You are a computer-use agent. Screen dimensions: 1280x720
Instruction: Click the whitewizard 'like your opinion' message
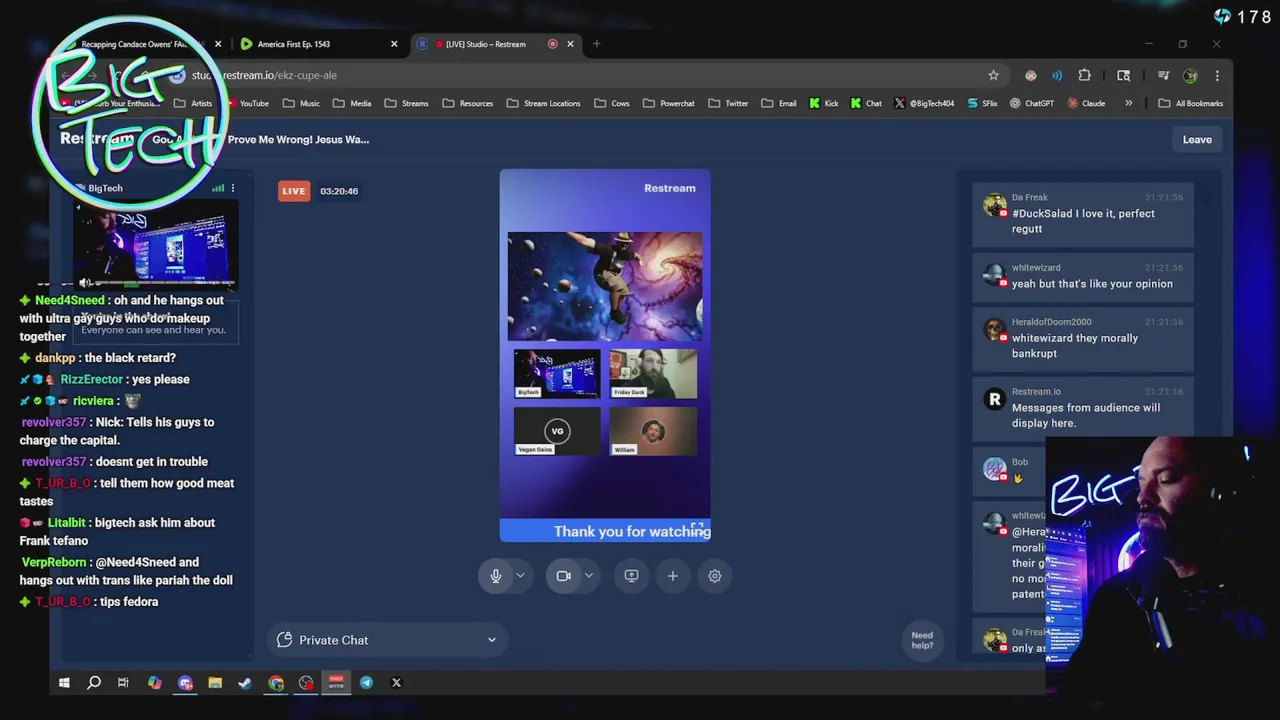point(1083,276)
